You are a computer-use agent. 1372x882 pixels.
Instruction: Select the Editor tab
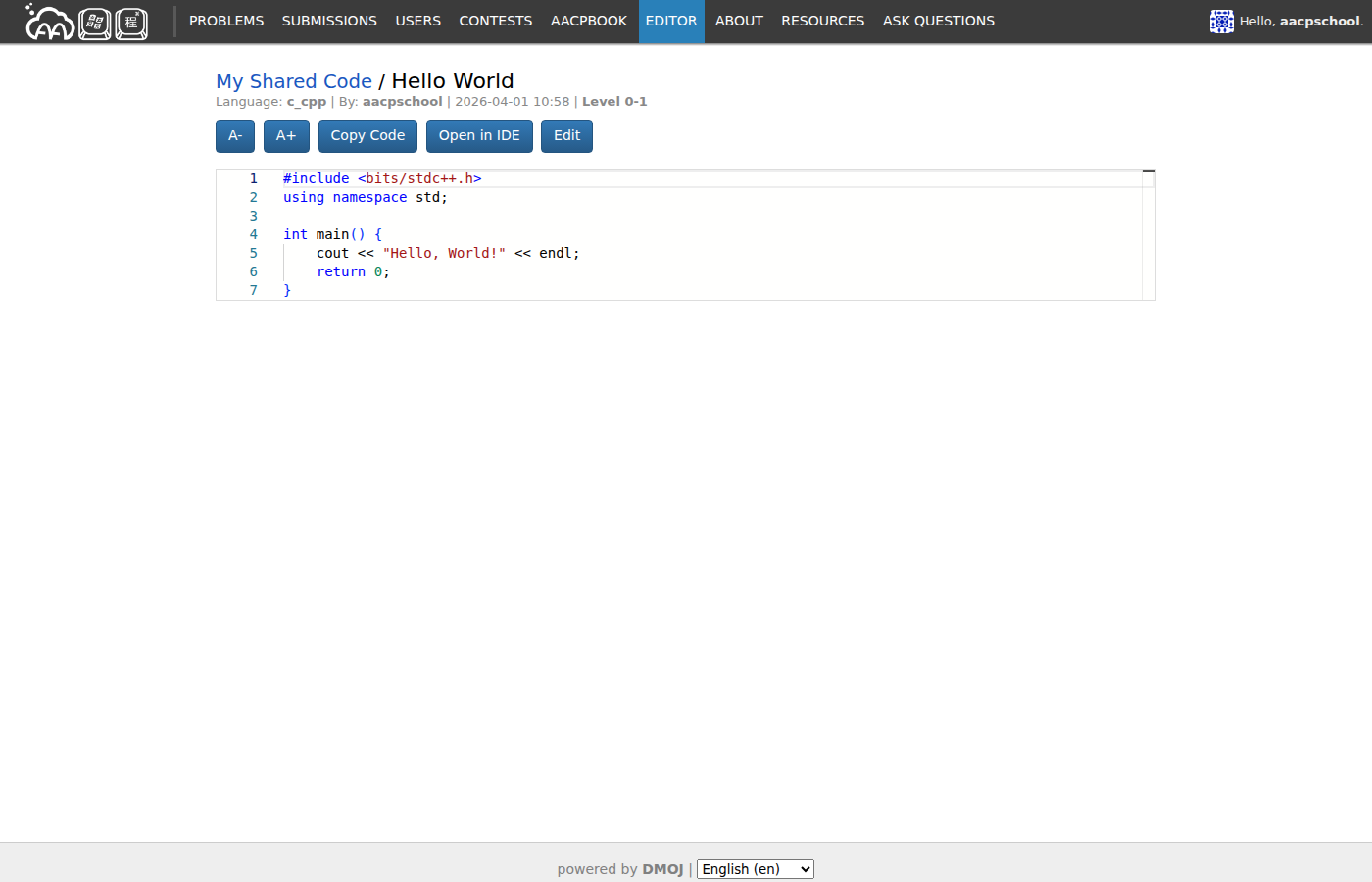tap(671, 22)
